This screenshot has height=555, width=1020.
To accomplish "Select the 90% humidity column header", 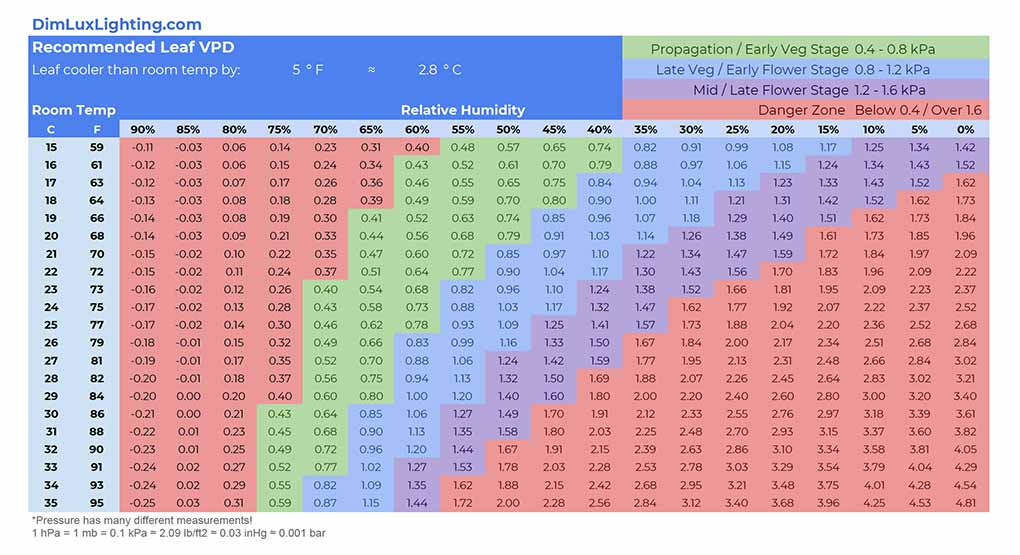I will coord(142,129).
